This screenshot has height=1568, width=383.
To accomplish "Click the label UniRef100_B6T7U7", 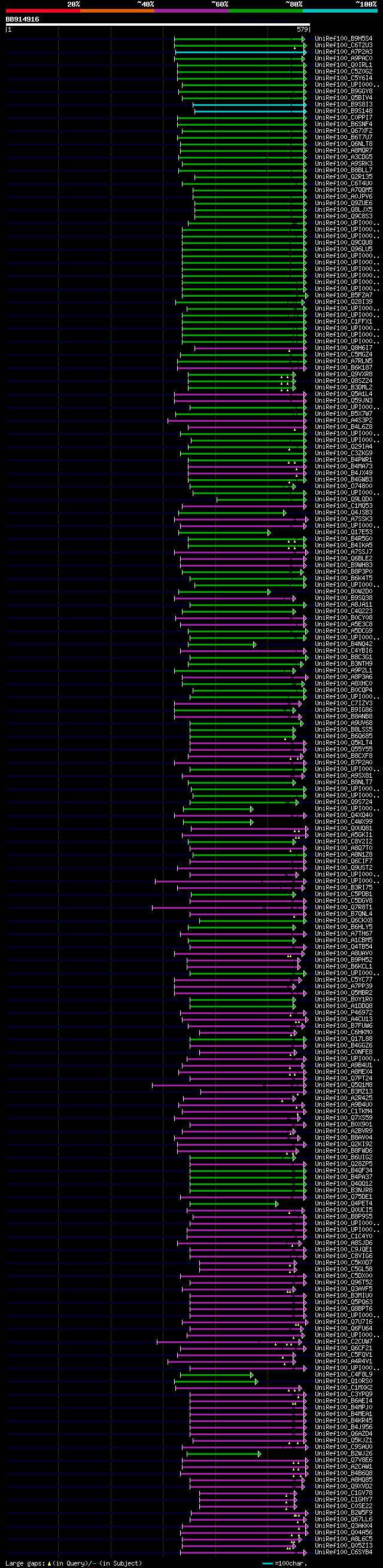I will 344,138.
